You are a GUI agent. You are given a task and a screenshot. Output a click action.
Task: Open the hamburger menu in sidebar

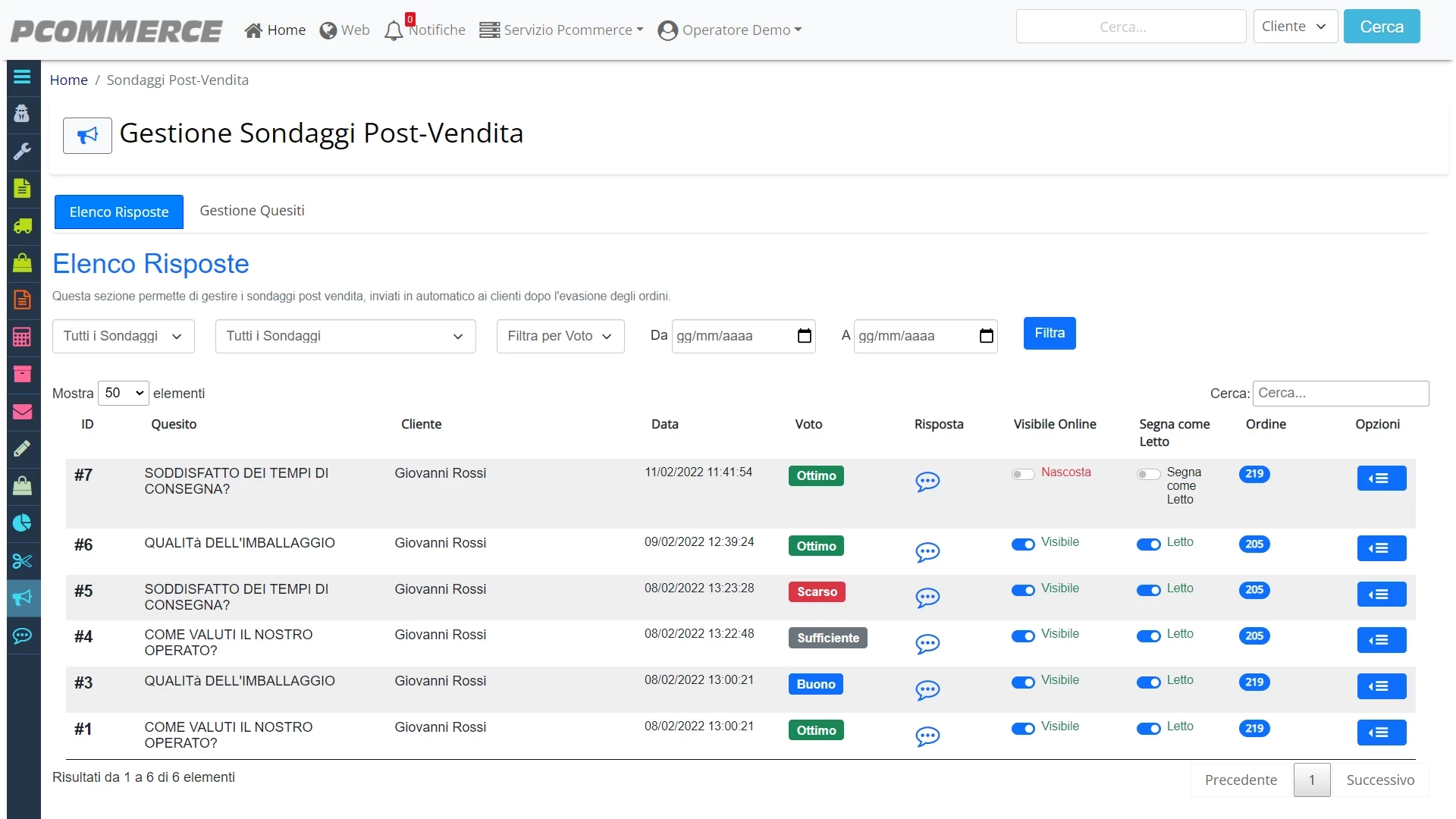[x=22, y=77]
